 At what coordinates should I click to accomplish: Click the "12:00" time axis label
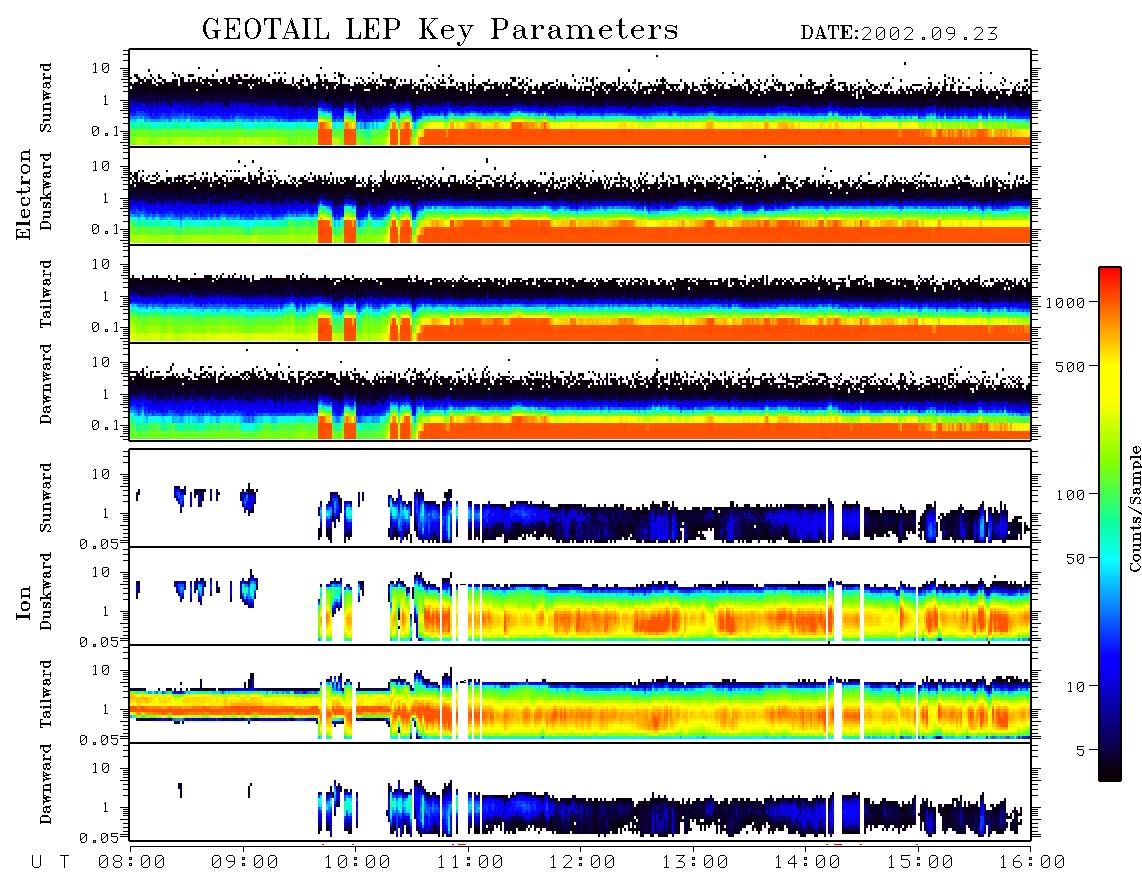pyautogui.click(x=582, y=862)
